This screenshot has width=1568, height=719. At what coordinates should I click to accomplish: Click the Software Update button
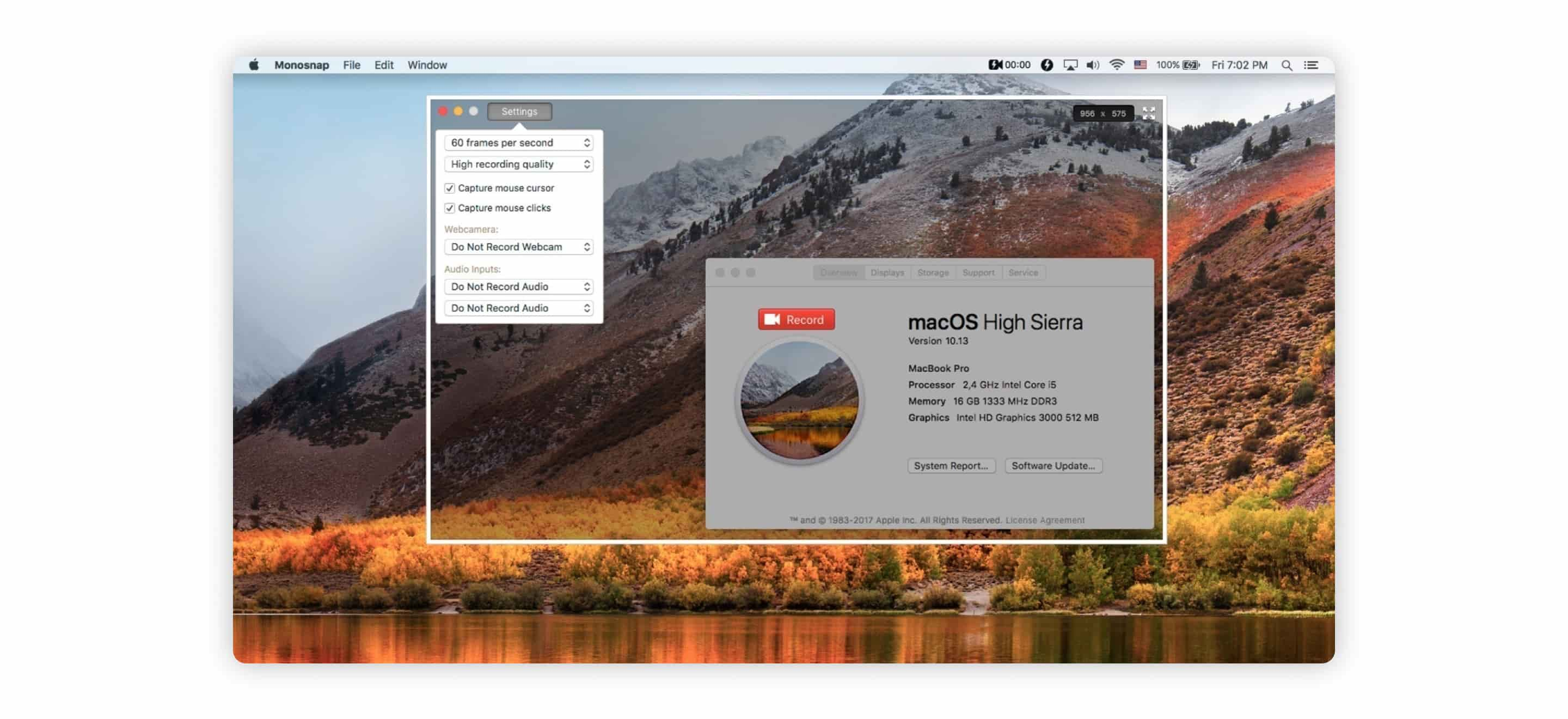tap(1053, 465)
